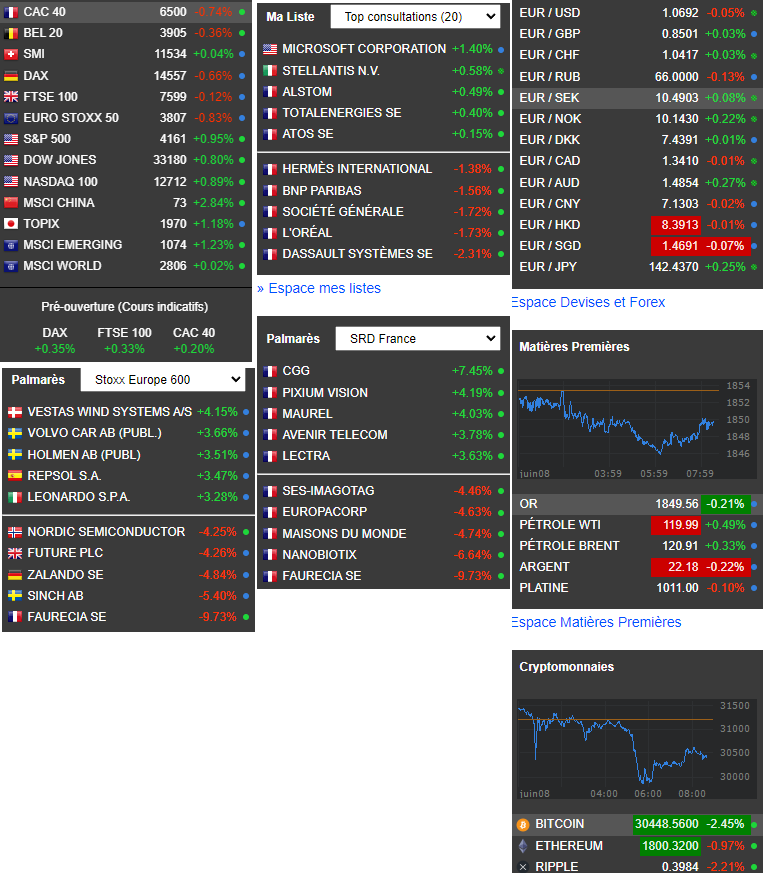This screenshot has height=873, width=763.
Task: Click the ARGENT commodity name
Action: click(544, 567)
